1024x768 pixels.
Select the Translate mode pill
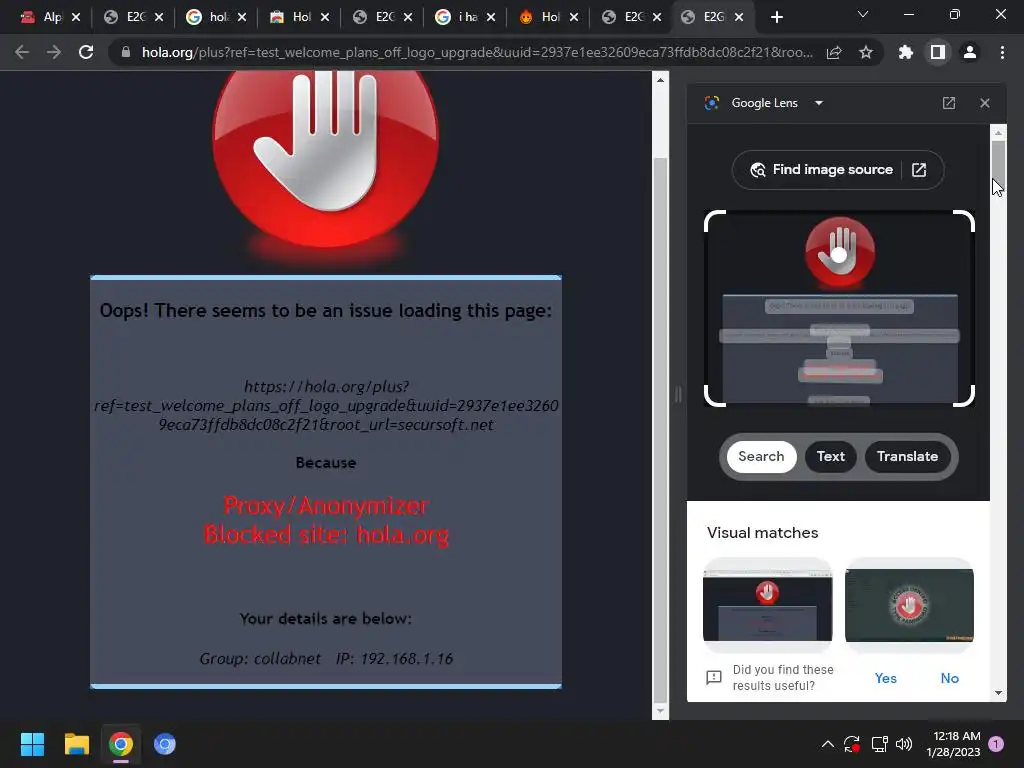[907, 456]
